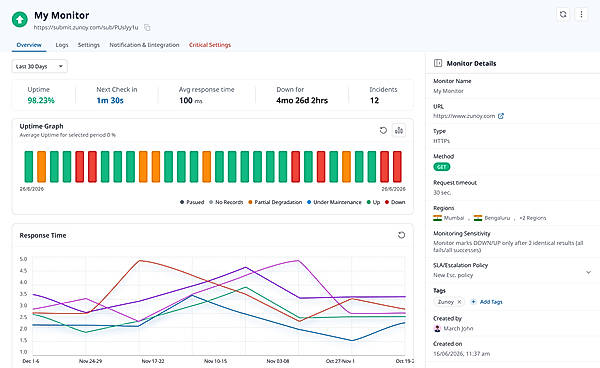Image resolution: width=600 pixels, height=368 pixels.
Task: Toggle Partial Degradation legend entry
Action: (x=275, y=202)
